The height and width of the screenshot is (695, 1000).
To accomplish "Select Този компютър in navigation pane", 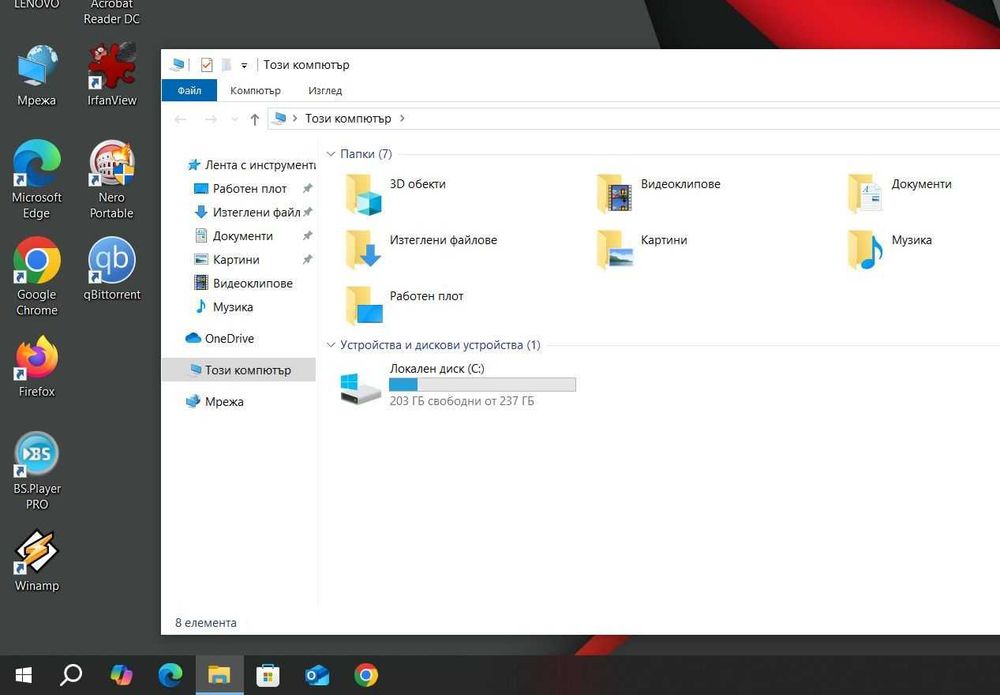I will (239, 370).
